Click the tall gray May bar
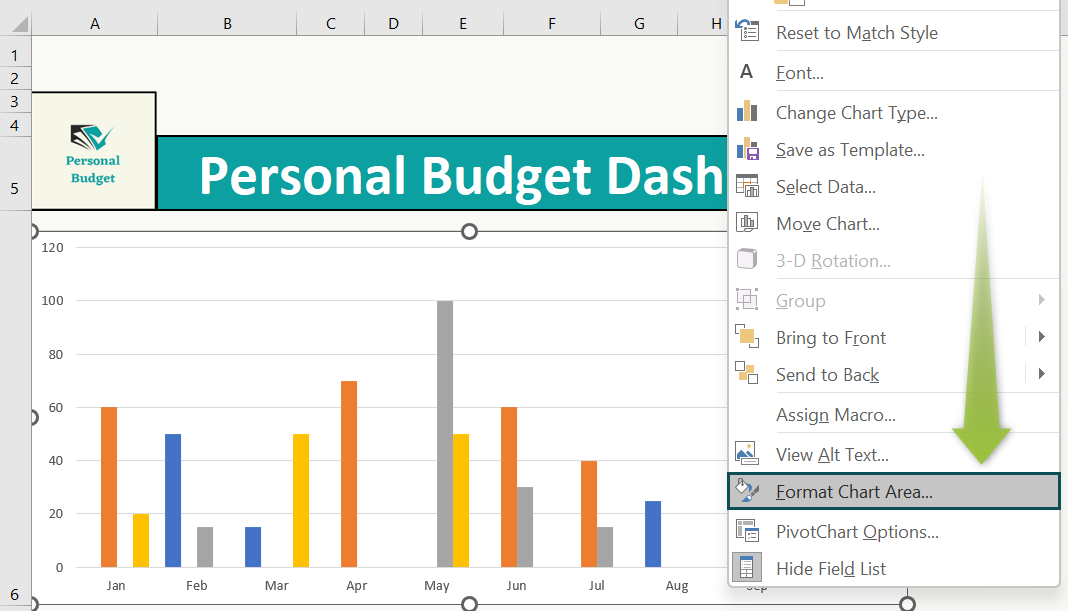Screen dimensions: 1068x611 point(445,434)
